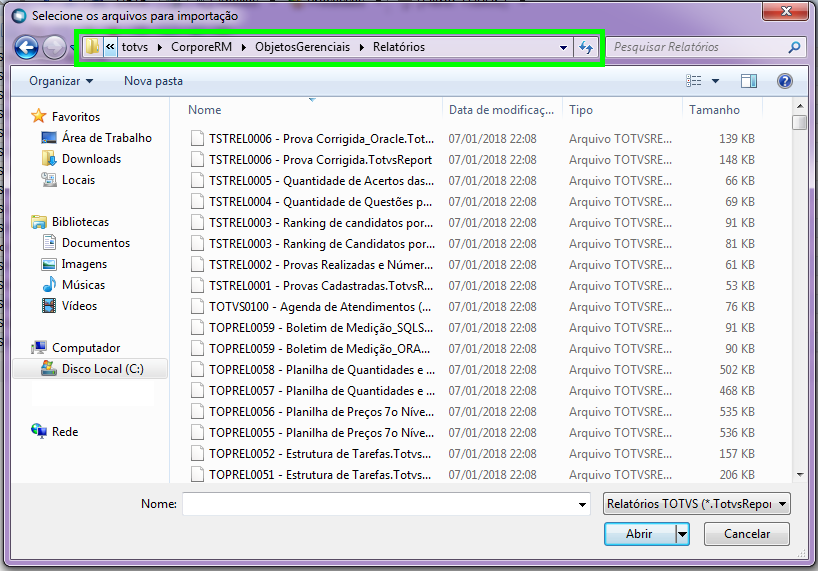
Task: Expand the view options dropdown arrow
Action: click(x=715, y=81)
